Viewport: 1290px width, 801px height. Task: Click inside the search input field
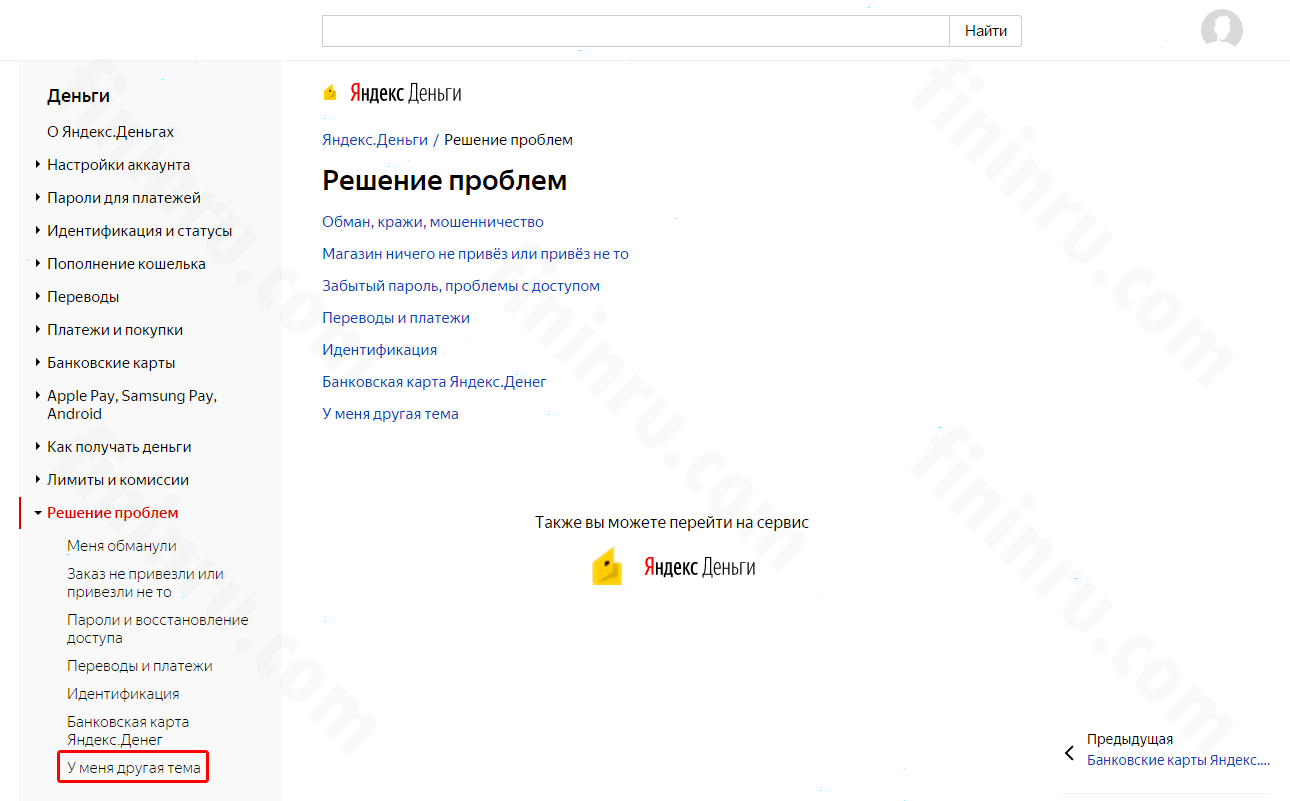[635, 31]
